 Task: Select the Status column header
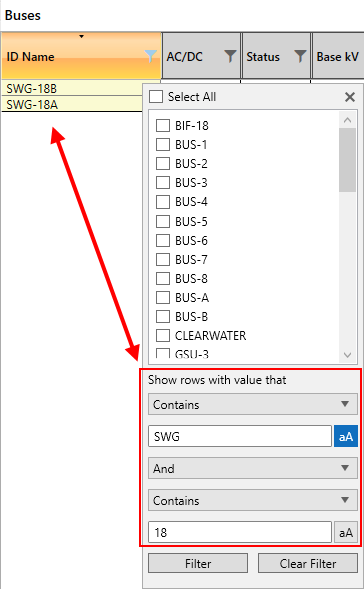(x=276, y=56)
